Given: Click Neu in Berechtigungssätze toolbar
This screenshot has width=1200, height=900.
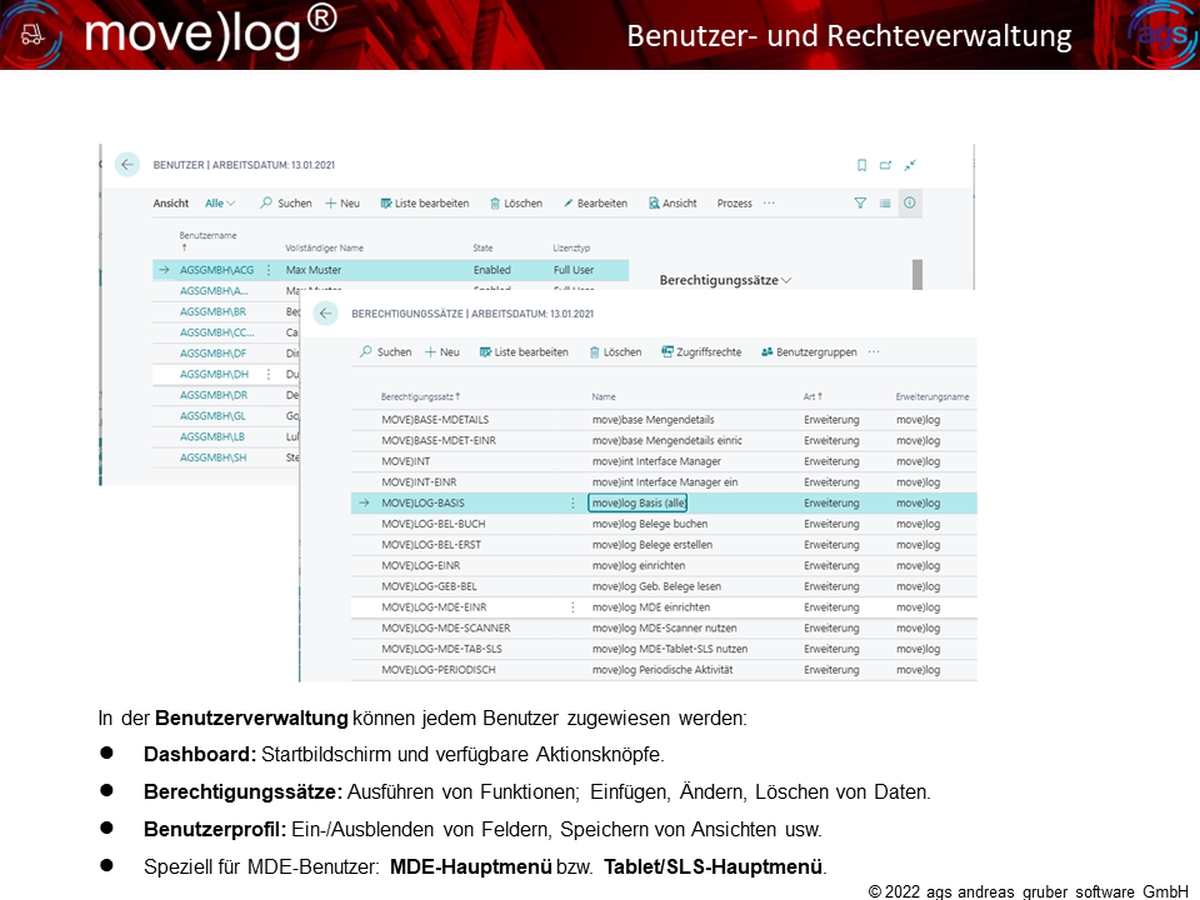Looking at the screenshot, I should [442, 352].
